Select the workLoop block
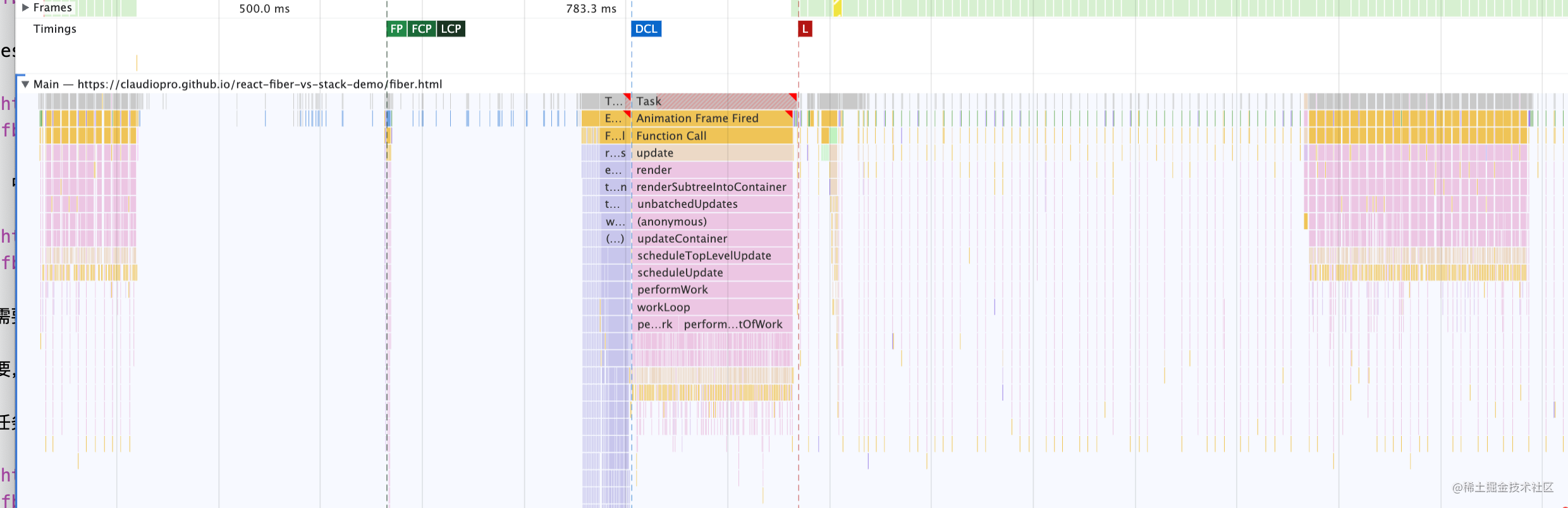The height and width of the screenshot is (508, 1568). pyautogui.click(x=713, y=307)
